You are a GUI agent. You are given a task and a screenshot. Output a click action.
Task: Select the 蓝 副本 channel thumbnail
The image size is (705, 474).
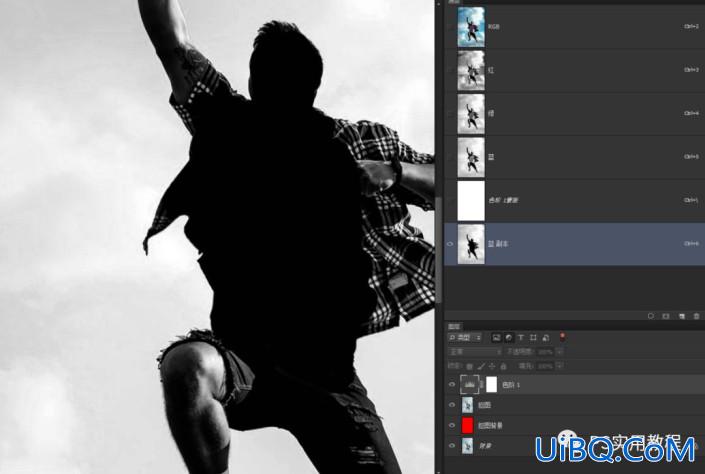[x=471, y=244]
